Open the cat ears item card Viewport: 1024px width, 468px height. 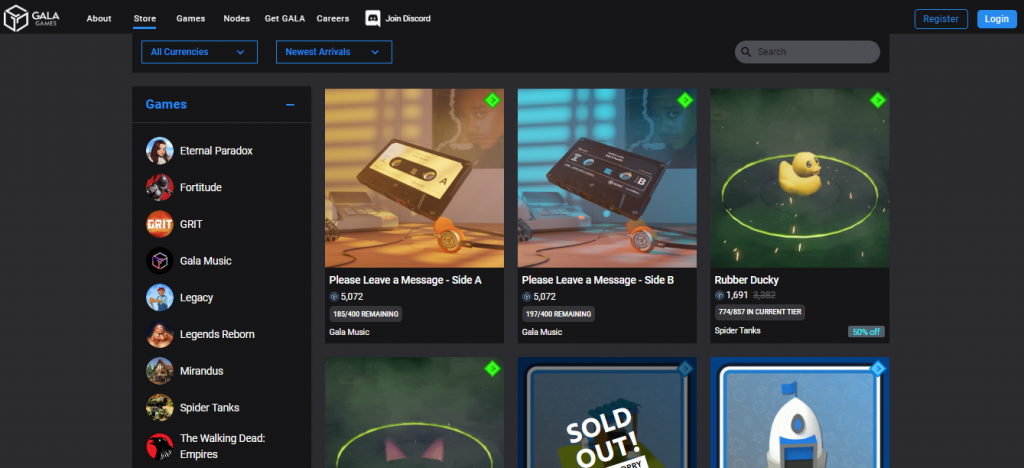[x=414, y=413]
